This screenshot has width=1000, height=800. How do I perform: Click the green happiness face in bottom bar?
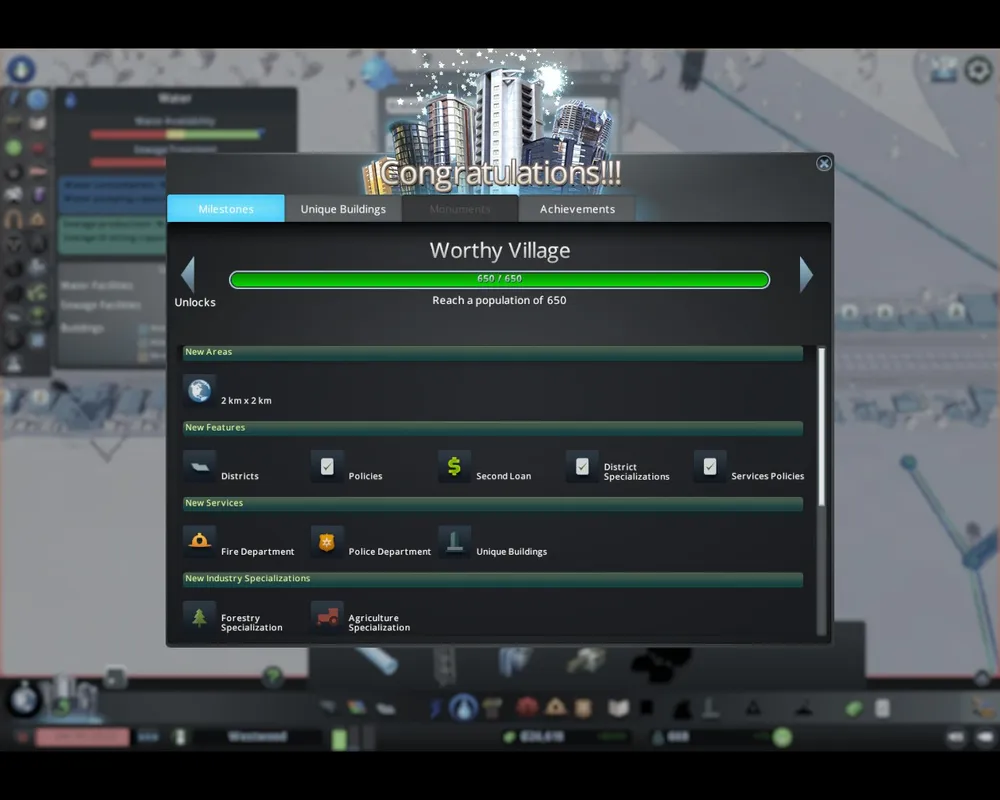click(782, 737)
